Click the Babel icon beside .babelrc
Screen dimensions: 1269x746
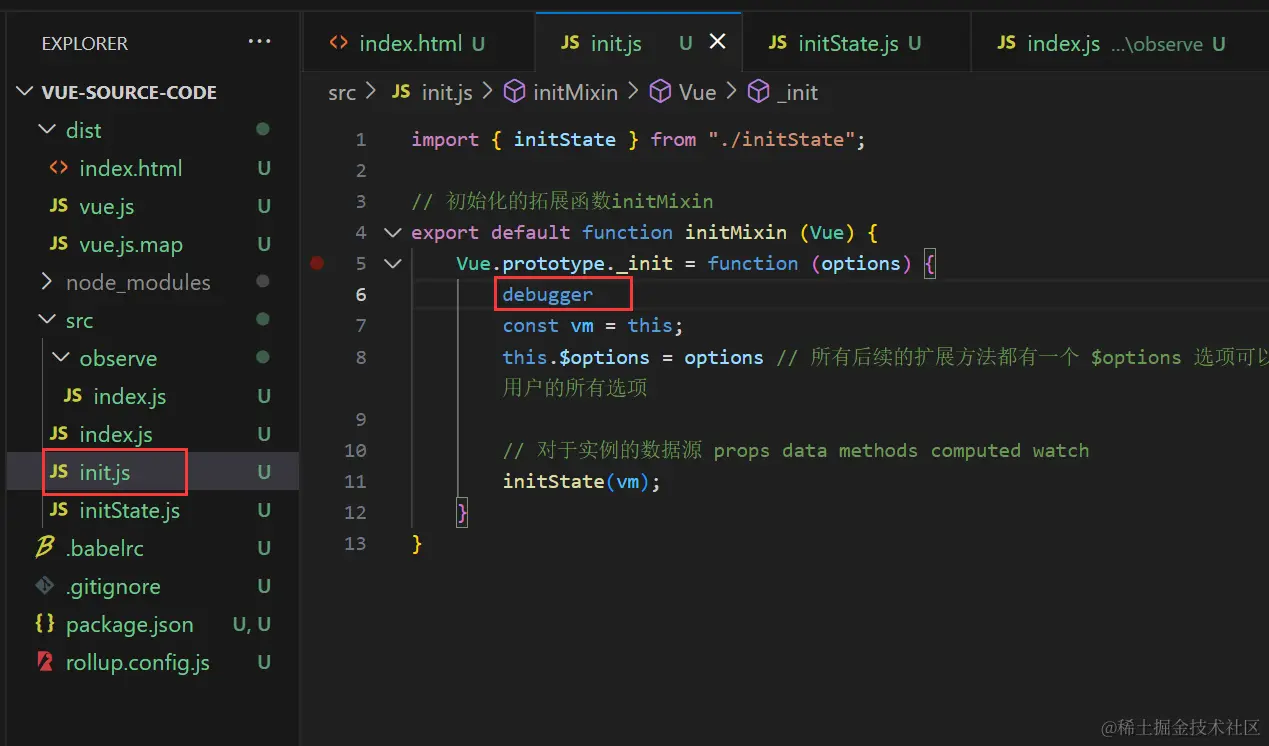[45, 547]
